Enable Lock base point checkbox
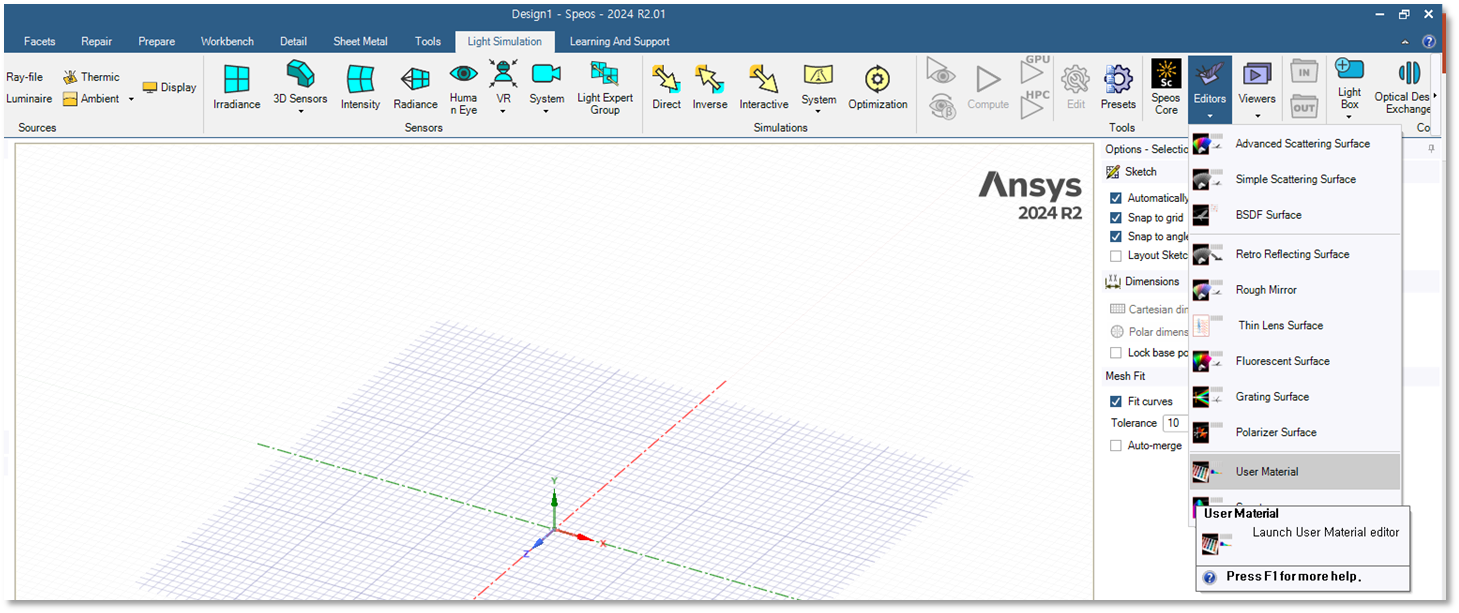This screenshot has width=1459, height=613. pyautogui.click(x=1116, y=352)
